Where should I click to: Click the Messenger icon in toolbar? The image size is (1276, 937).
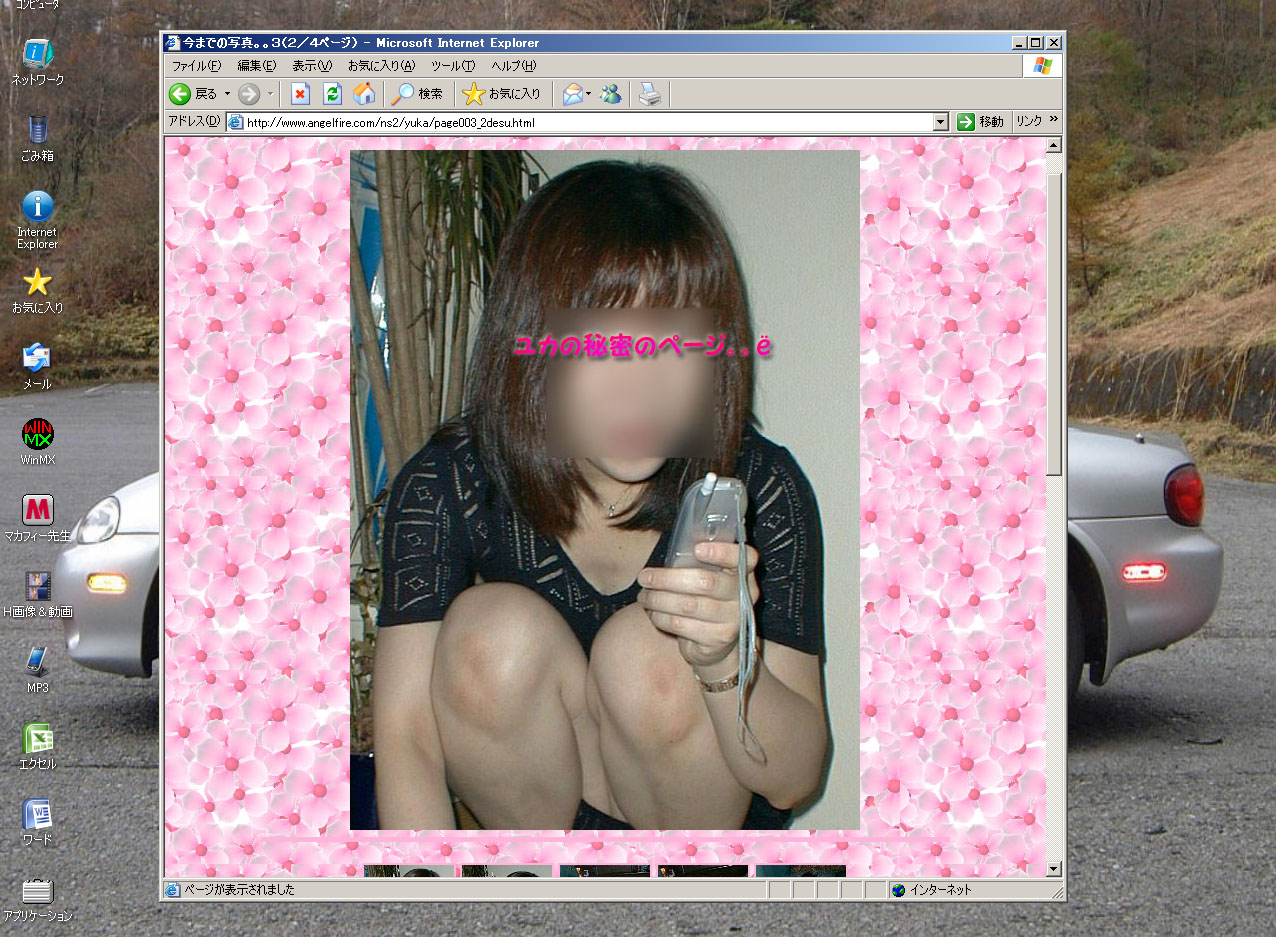pos(610,94)
